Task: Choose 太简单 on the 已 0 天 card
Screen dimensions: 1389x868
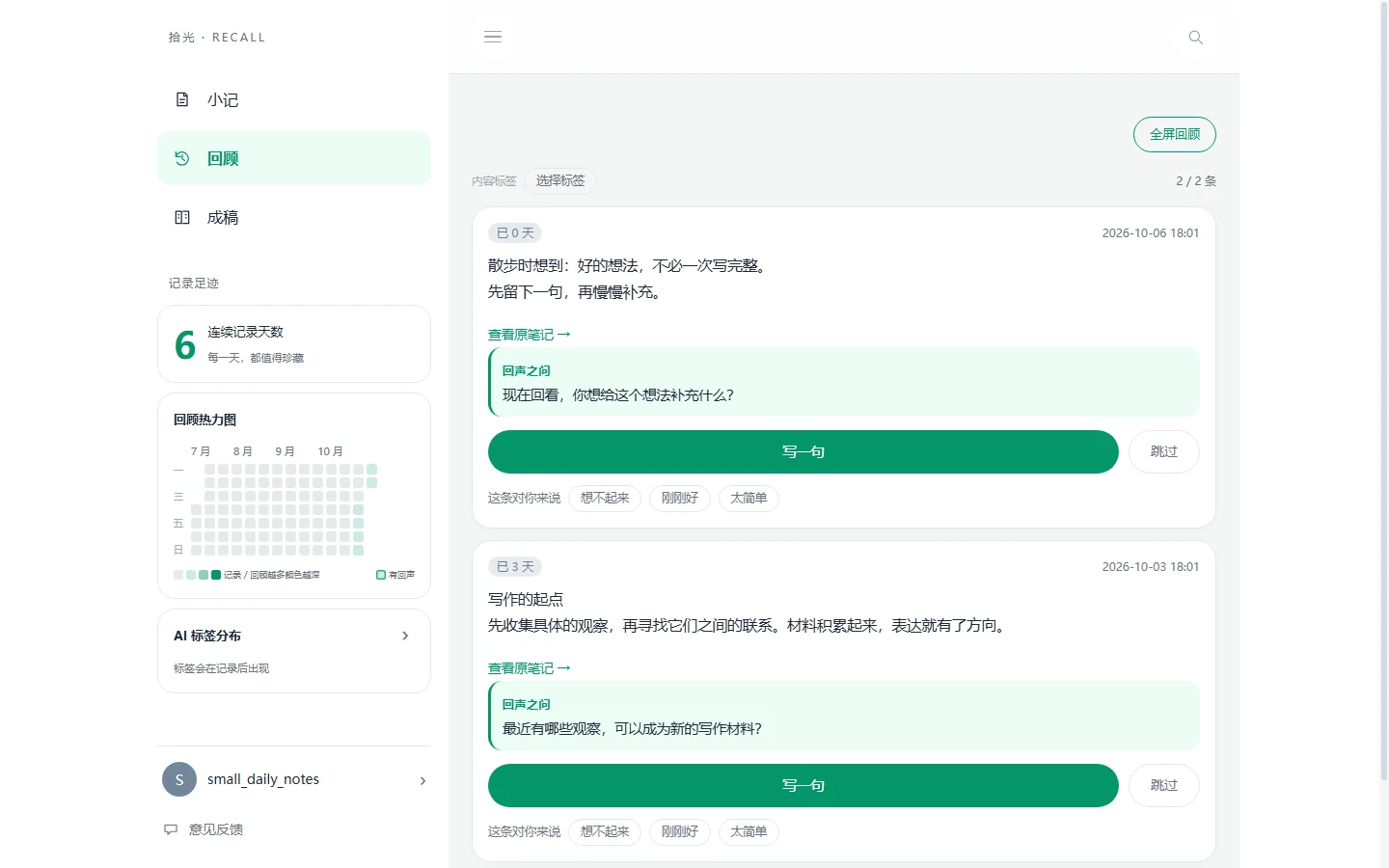Action: click(x=749, y=498)
